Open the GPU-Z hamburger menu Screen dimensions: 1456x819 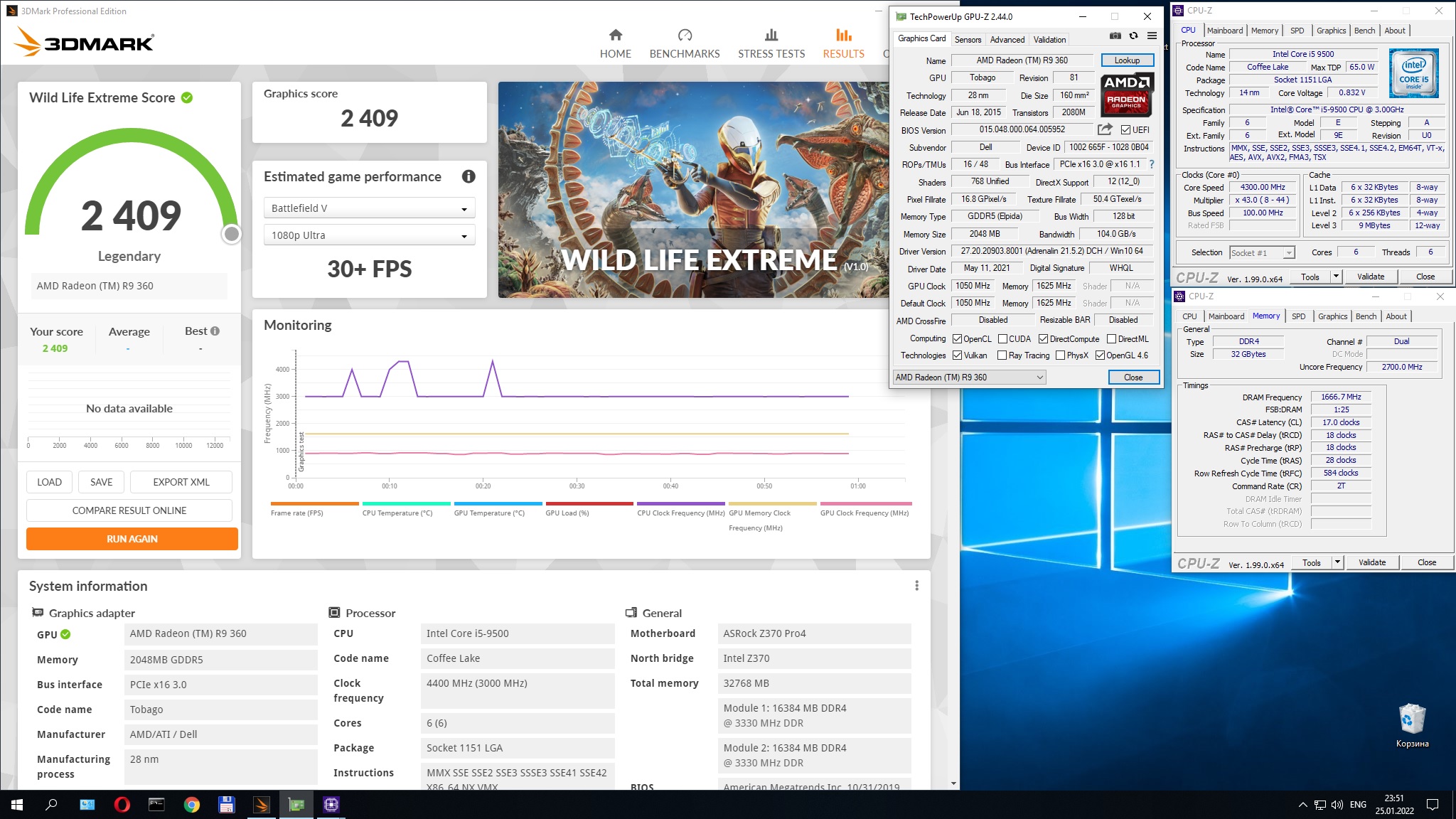tap(1152, 36)
